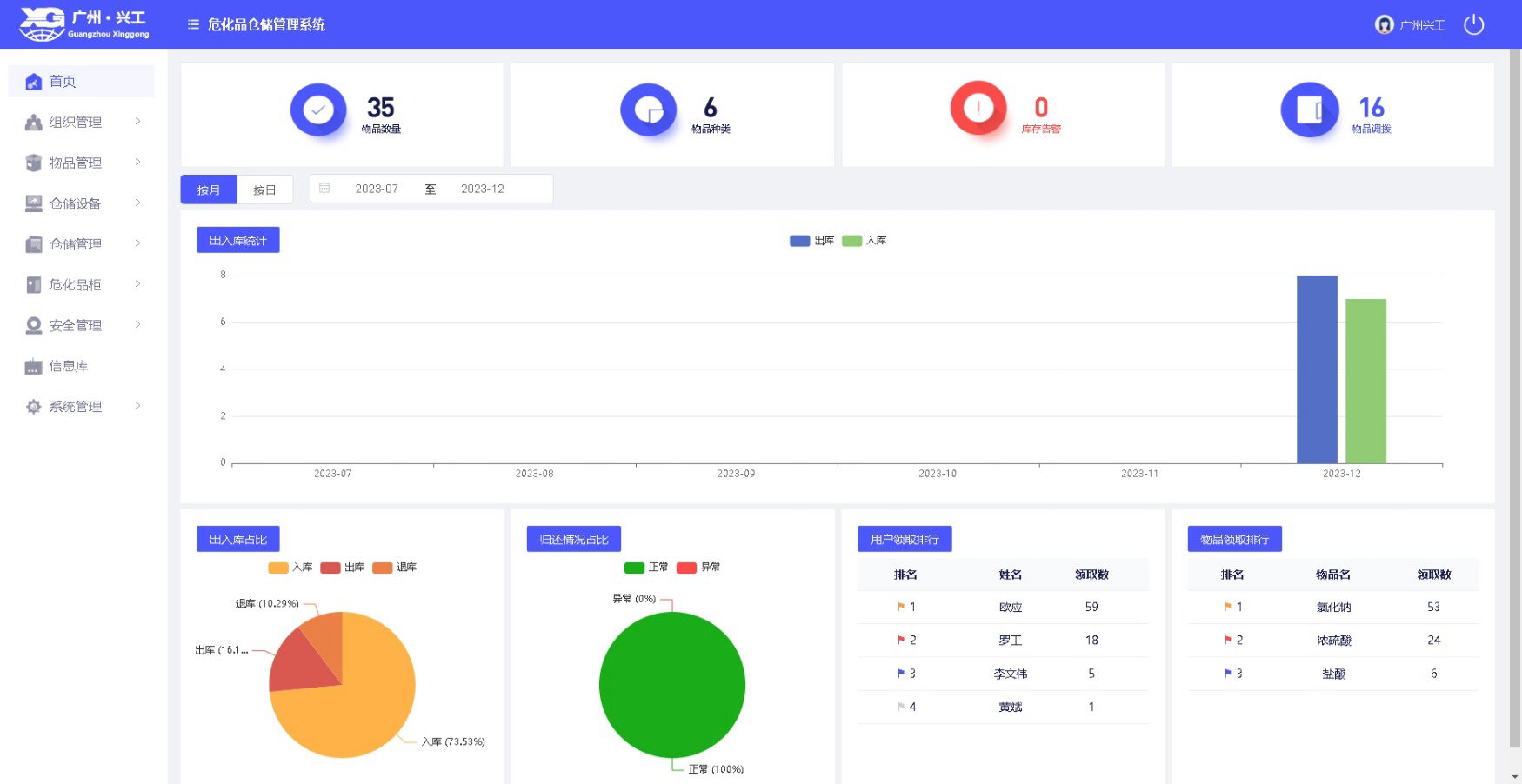Click the 退库 orange legend swatch
This screenshot has width=1522, height=784.
[382, 568]
